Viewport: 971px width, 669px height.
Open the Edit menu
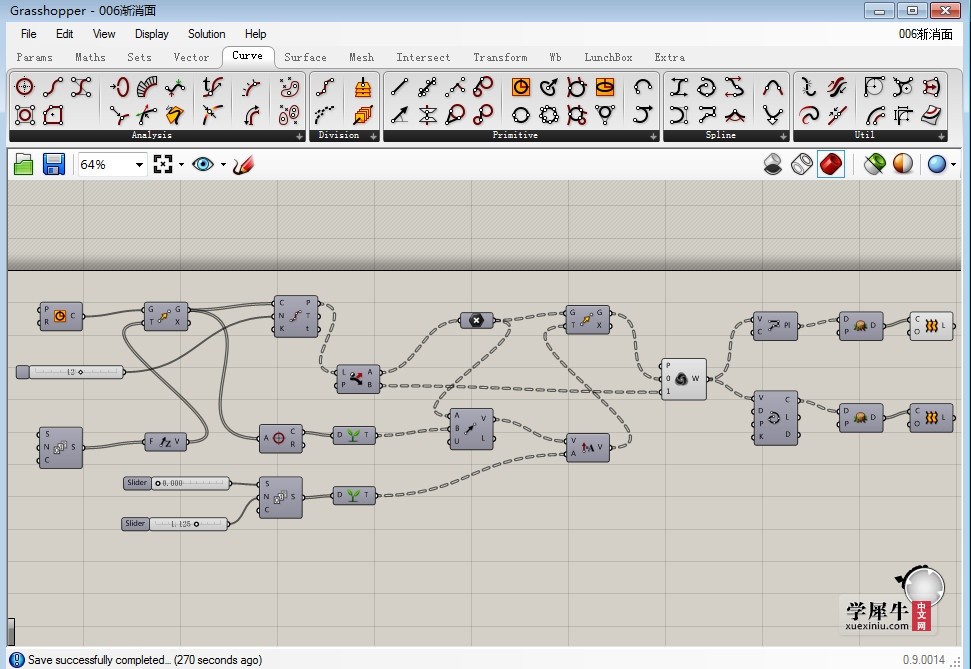[64, 34]
